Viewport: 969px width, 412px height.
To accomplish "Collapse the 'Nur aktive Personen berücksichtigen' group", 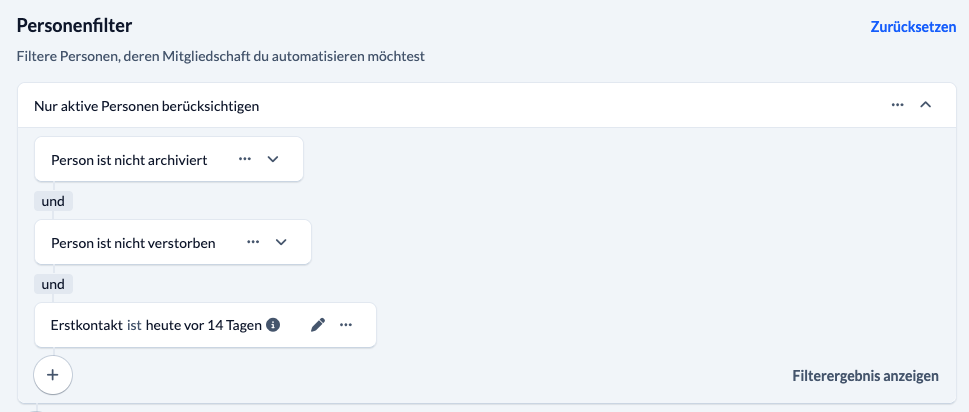I will click(x=925, y=105).
